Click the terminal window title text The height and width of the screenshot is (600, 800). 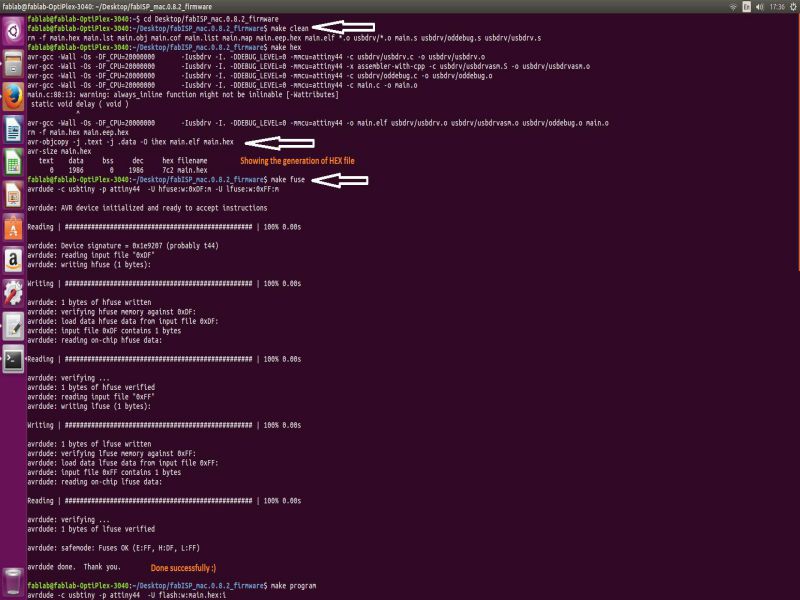pos(107,7)
